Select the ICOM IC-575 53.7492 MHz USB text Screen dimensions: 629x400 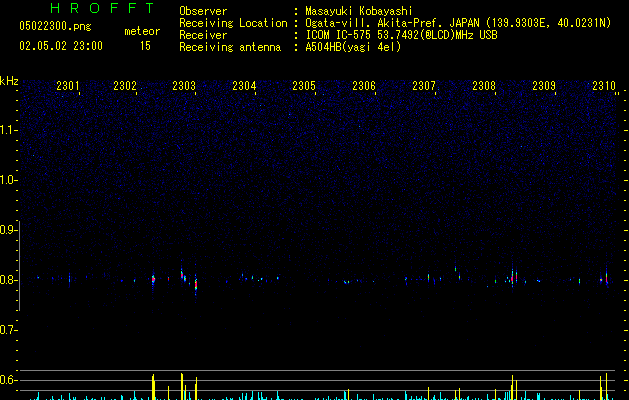click(x=402, y=35)
